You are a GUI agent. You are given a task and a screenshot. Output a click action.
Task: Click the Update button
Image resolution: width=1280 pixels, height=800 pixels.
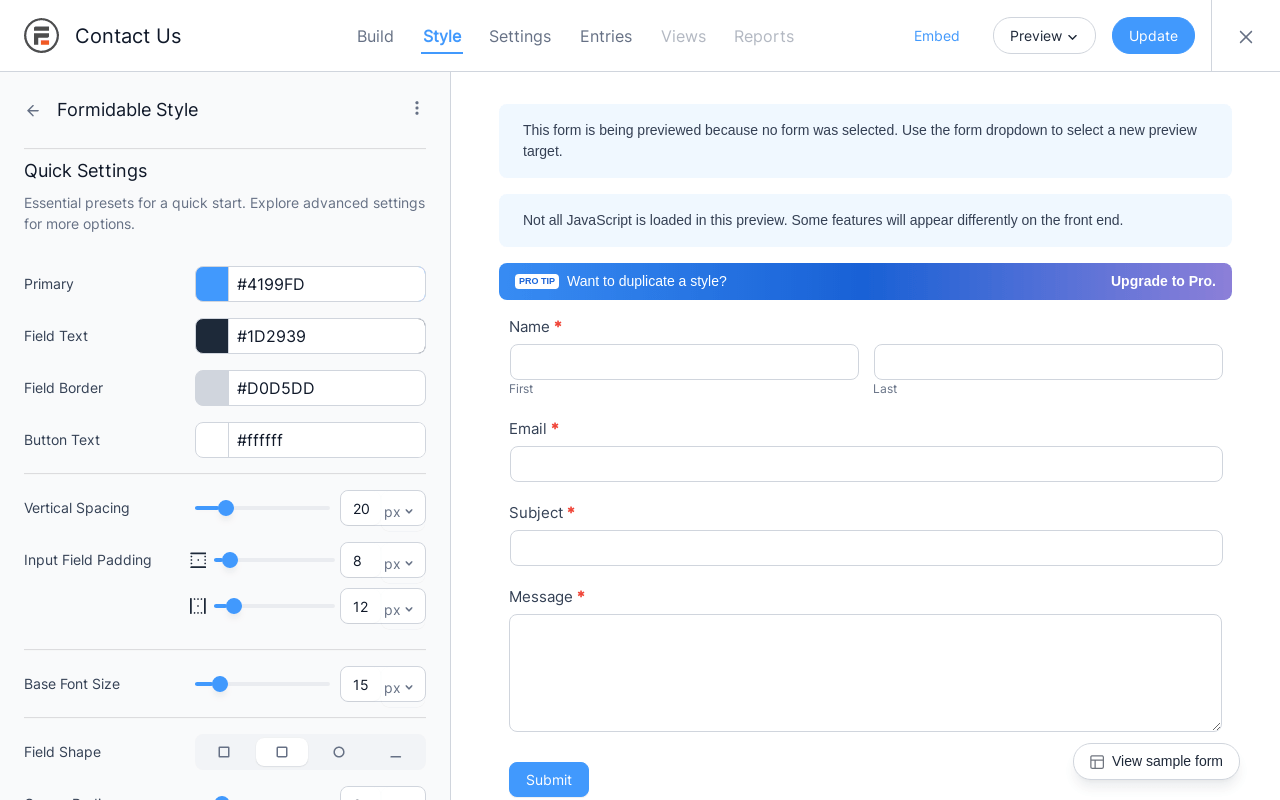pyautogui.click(x=1153, y=36)
